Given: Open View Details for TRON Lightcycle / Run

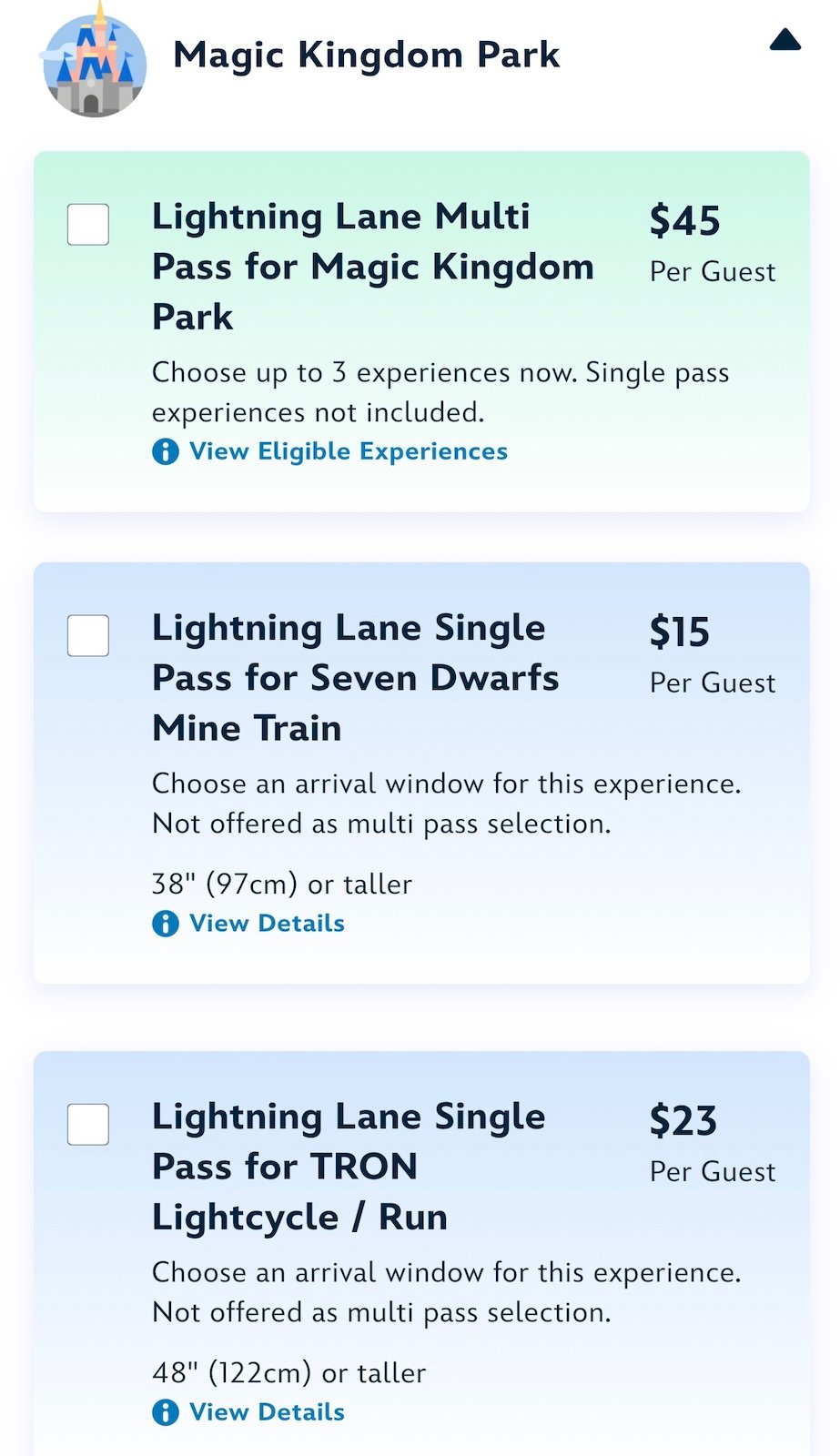Looking at the screenshot, I should pyautogui.click(x=267, y=1412).
